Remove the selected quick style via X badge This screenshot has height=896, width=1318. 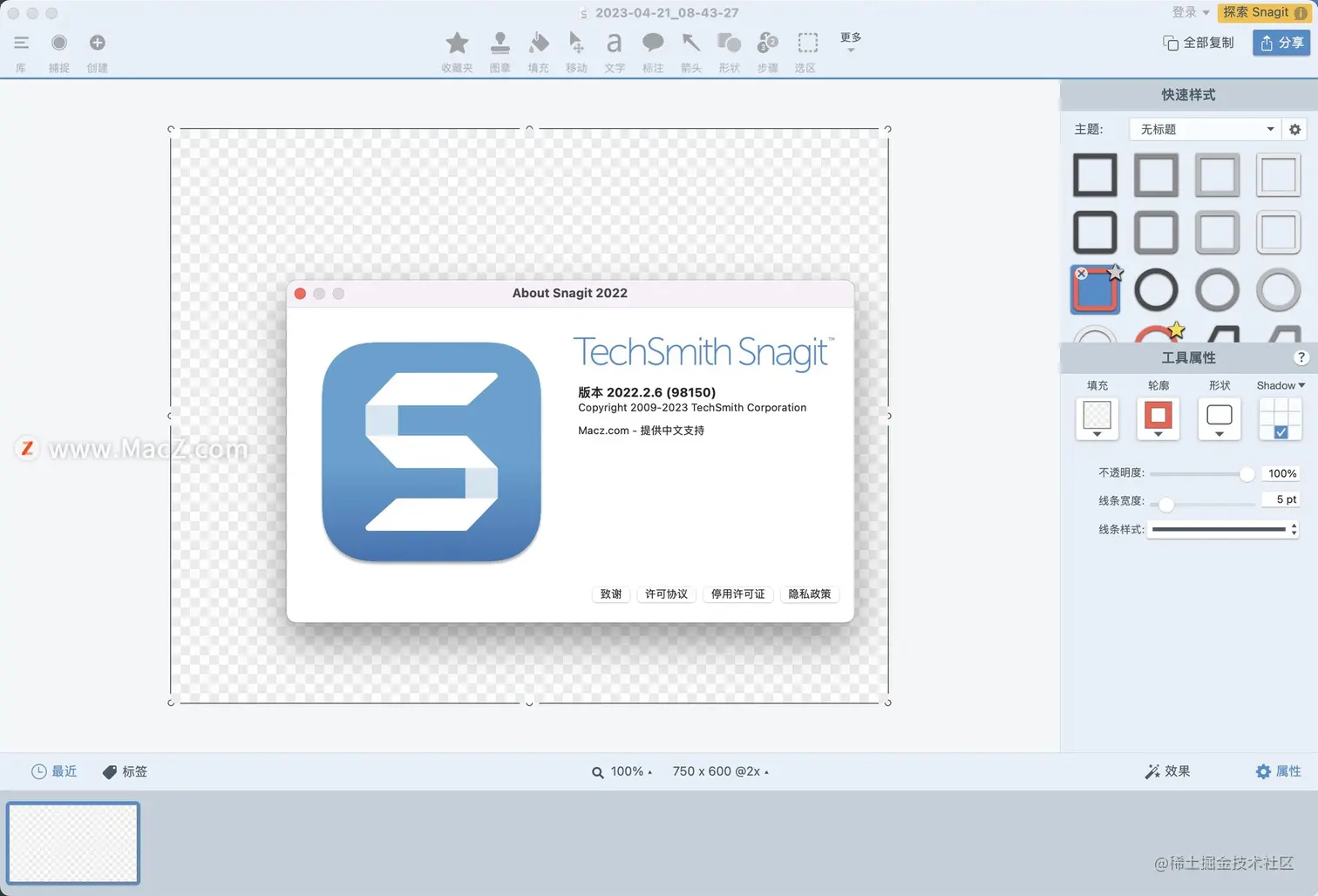point(1081,274)
